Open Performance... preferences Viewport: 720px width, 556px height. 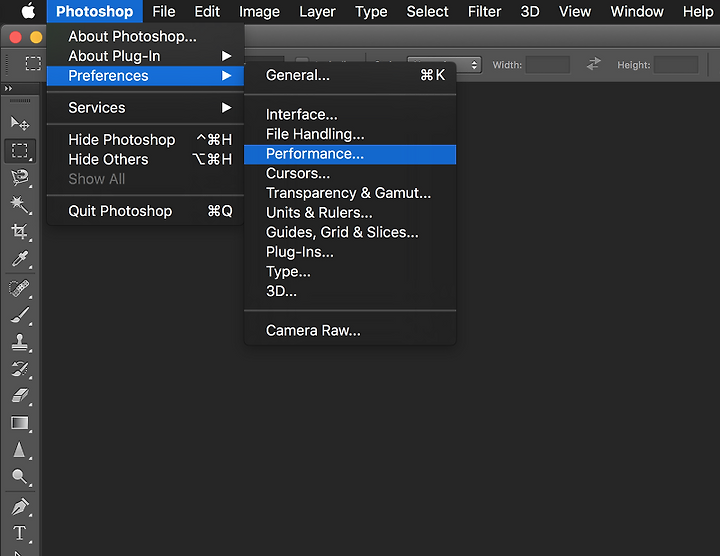(x=350, y=154)
